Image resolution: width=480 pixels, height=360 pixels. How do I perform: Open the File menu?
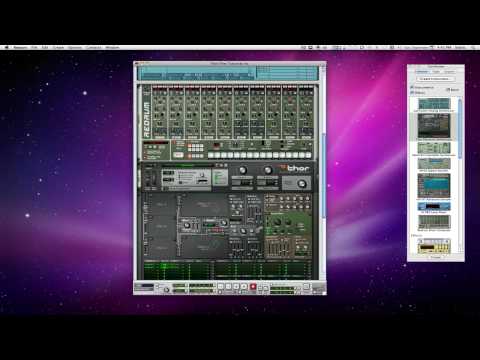34,48
